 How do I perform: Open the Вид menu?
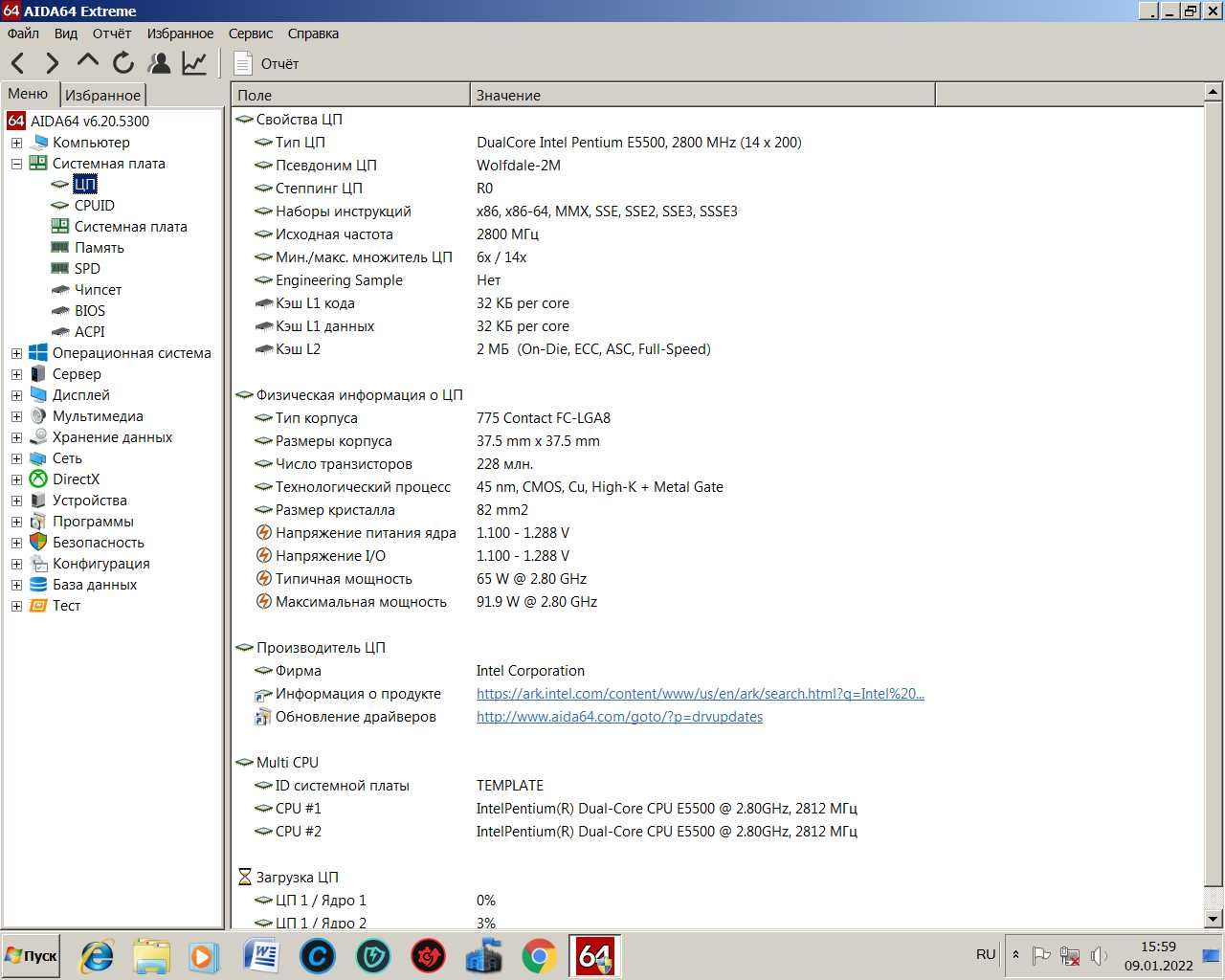(x=66, y=33)
